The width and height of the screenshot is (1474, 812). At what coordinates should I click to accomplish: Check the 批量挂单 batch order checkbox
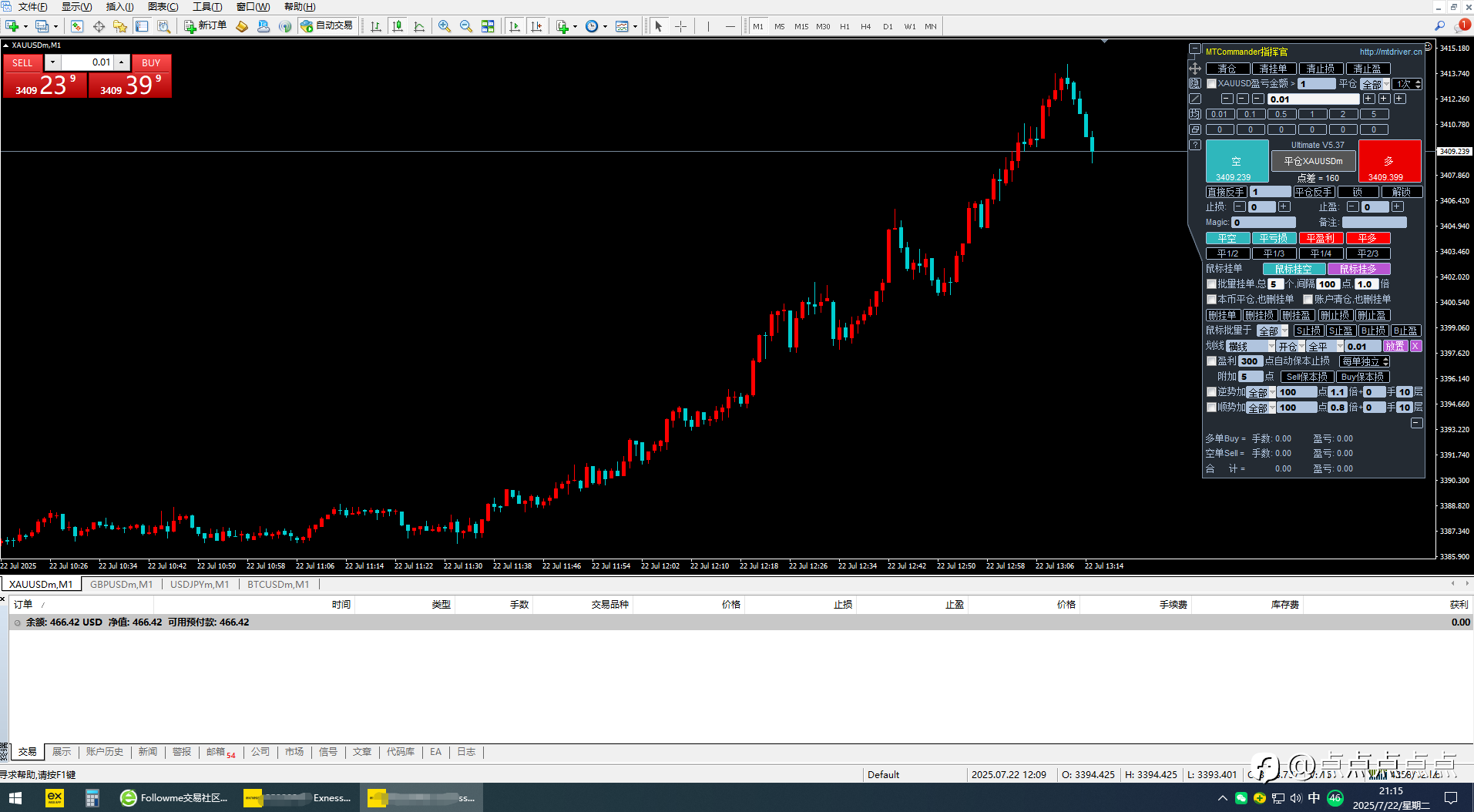coord(1211,284)
